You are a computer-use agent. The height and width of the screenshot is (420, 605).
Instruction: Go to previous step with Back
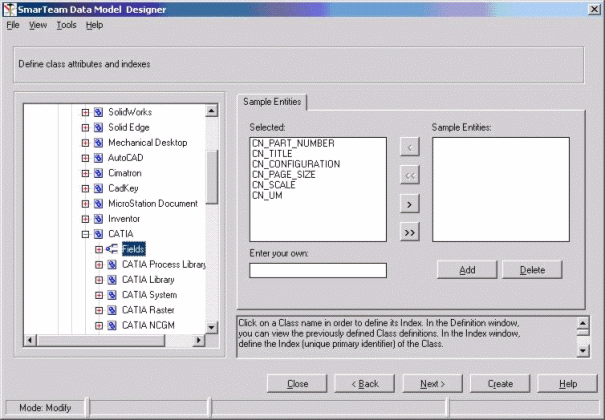365,384
